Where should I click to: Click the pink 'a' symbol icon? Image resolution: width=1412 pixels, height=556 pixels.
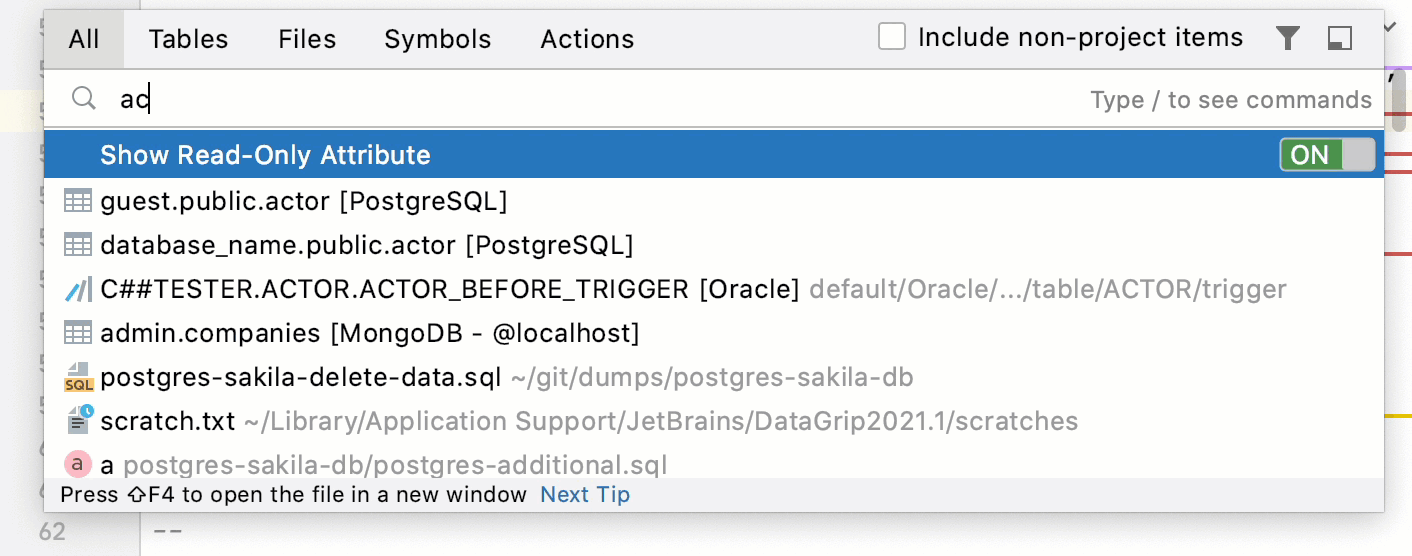pyautogui.click(x=77, y=464)
